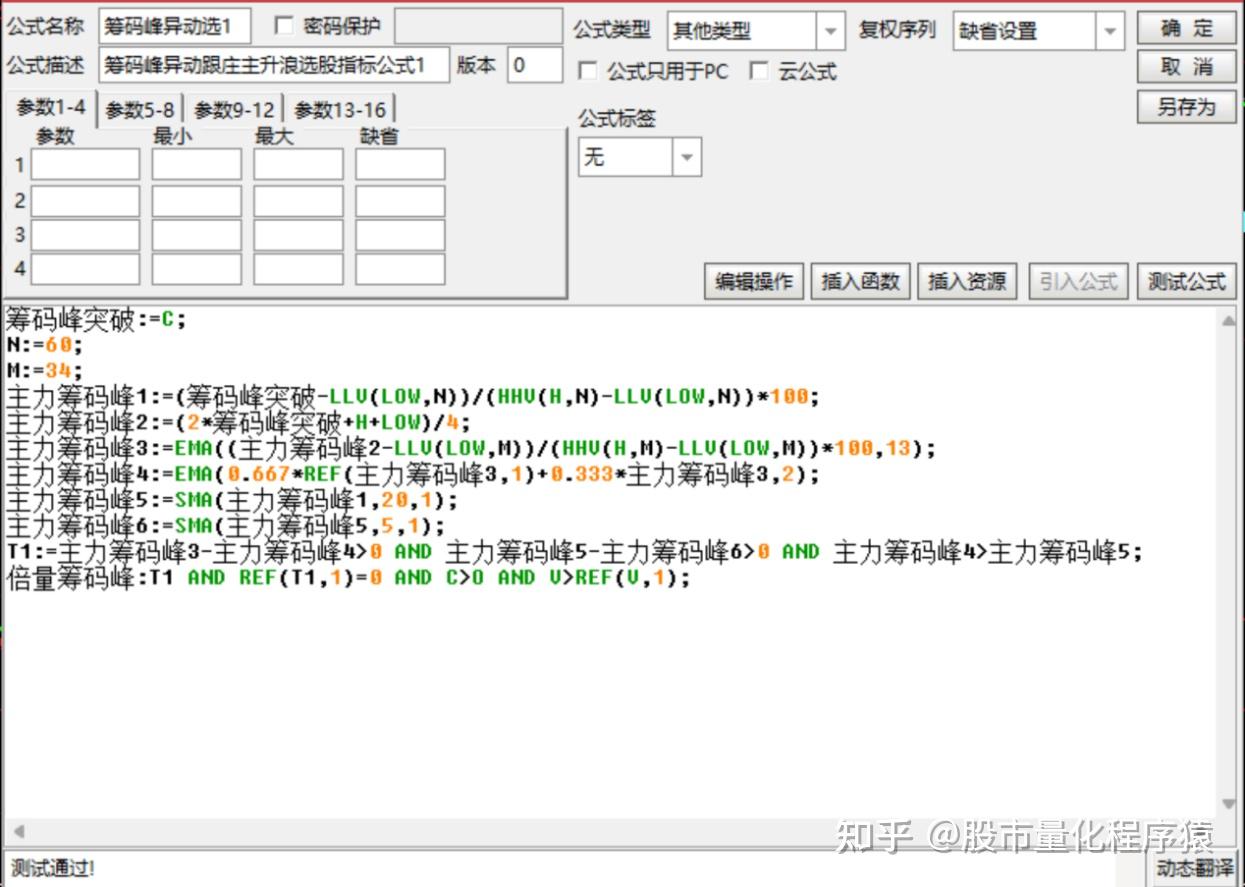1245x887 pixels.
Task: Enable the 公式只用于PC checkbox
Action: pyautogui.click(x=588, y=71)
